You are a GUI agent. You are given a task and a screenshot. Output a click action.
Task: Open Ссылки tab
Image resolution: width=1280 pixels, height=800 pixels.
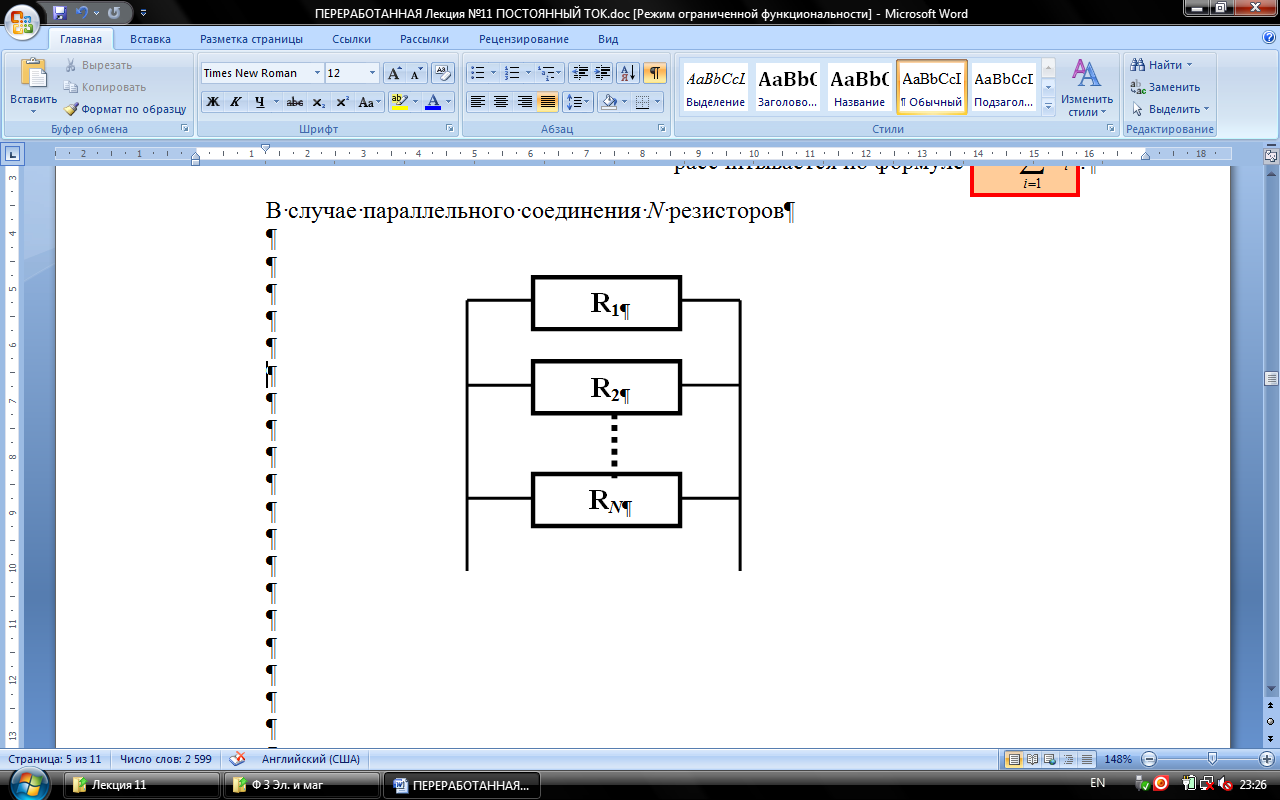coord(351,39)
